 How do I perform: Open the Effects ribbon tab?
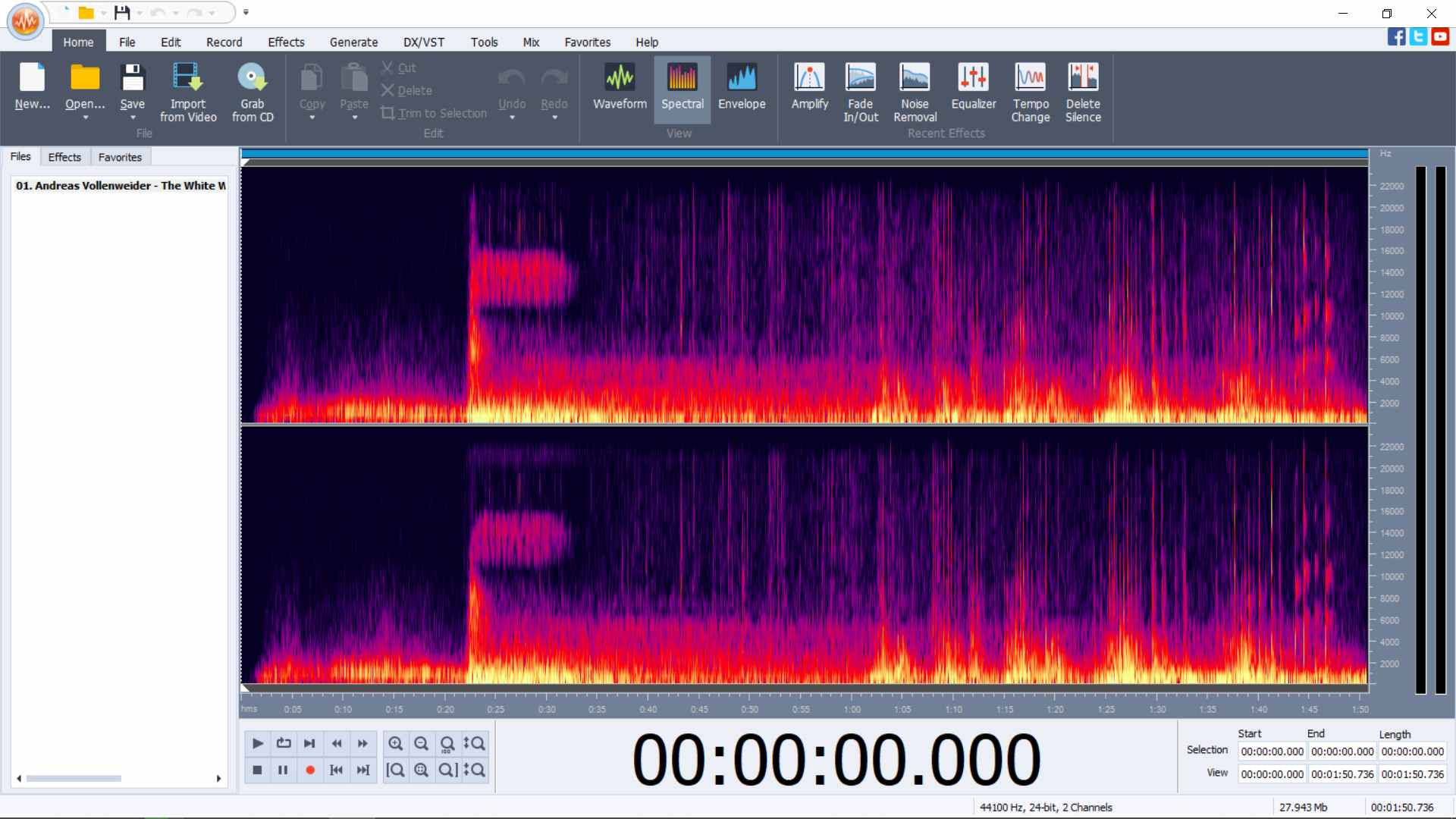tap(286, 42)
